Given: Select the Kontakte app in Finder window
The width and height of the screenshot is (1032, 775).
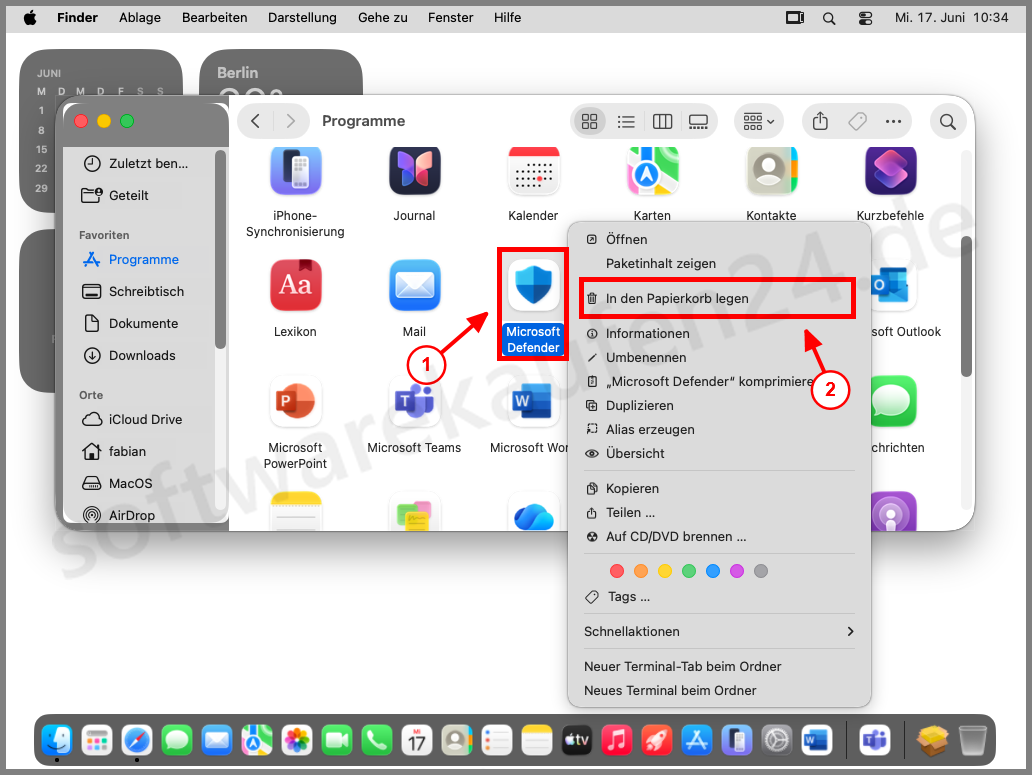Looking at the screenshot, I should pyautogui.click(x=771, y=171).
